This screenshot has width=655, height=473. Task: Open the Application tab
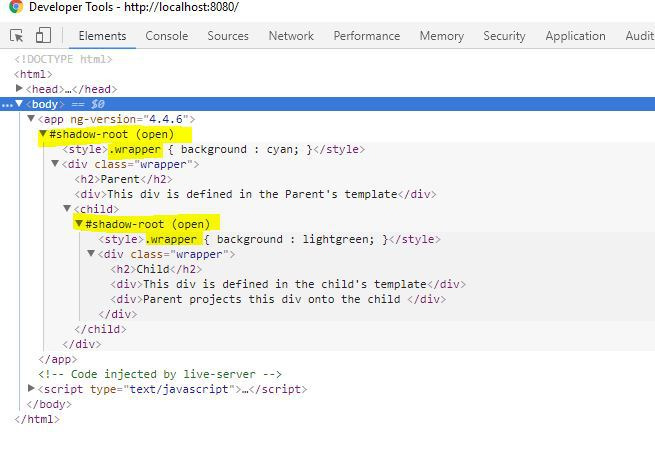click(x=575, y=36)
